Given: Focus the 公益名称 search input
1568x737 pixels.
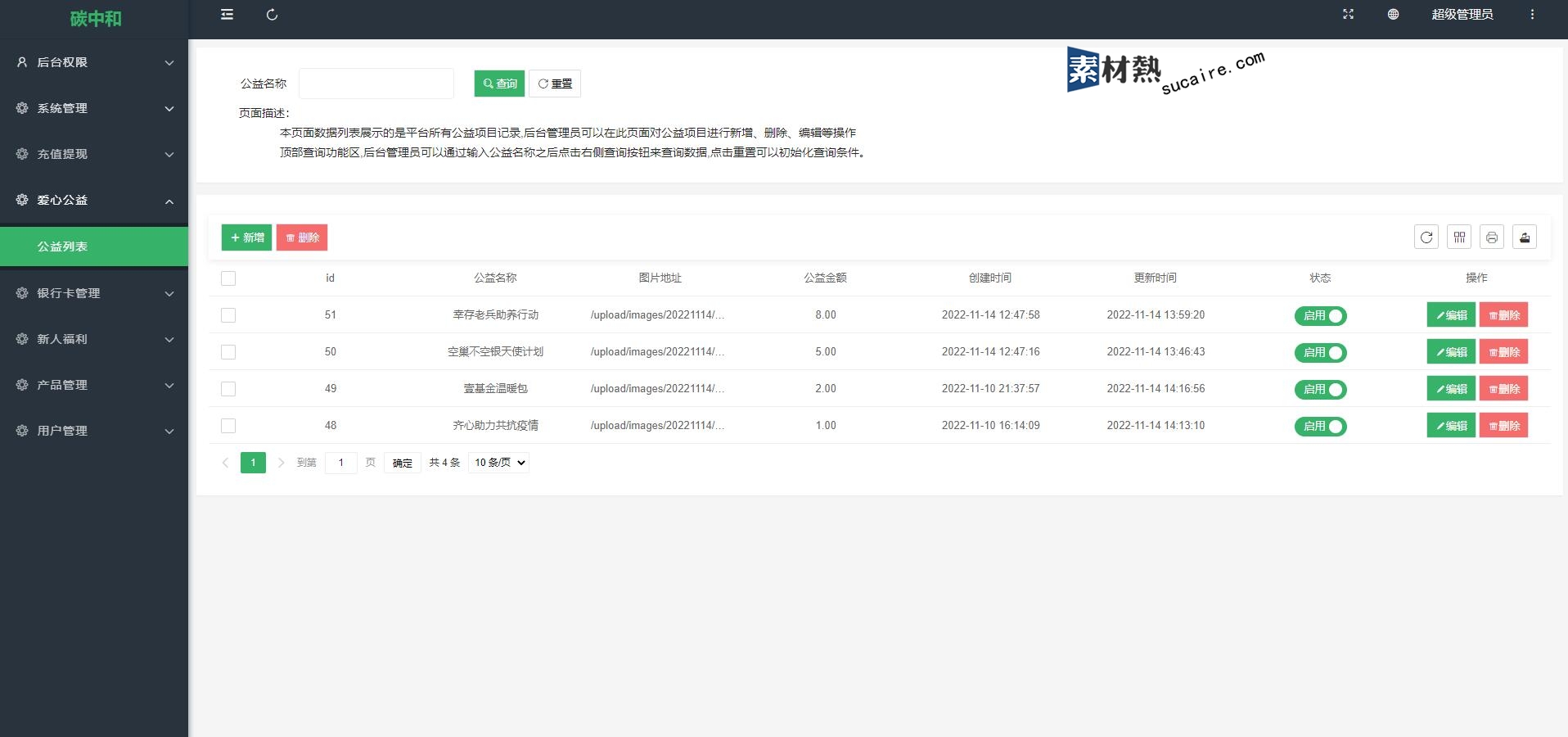Looking at the screenshot, I should click(376, 84).
